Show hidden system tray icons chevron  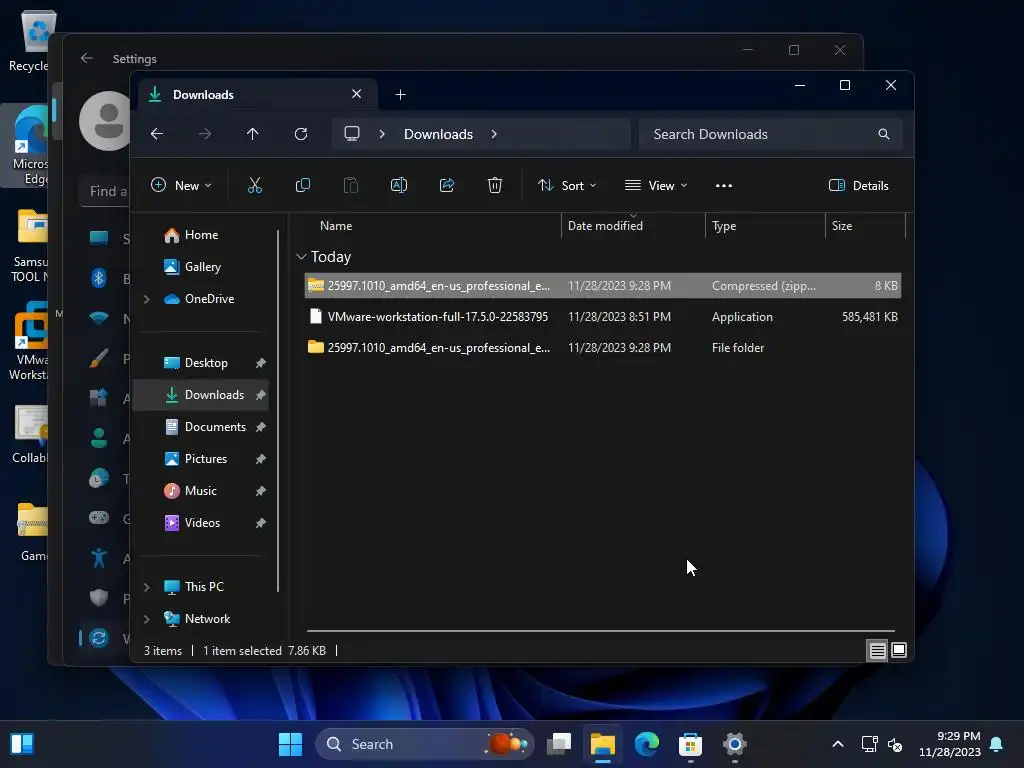coord(838,744)
